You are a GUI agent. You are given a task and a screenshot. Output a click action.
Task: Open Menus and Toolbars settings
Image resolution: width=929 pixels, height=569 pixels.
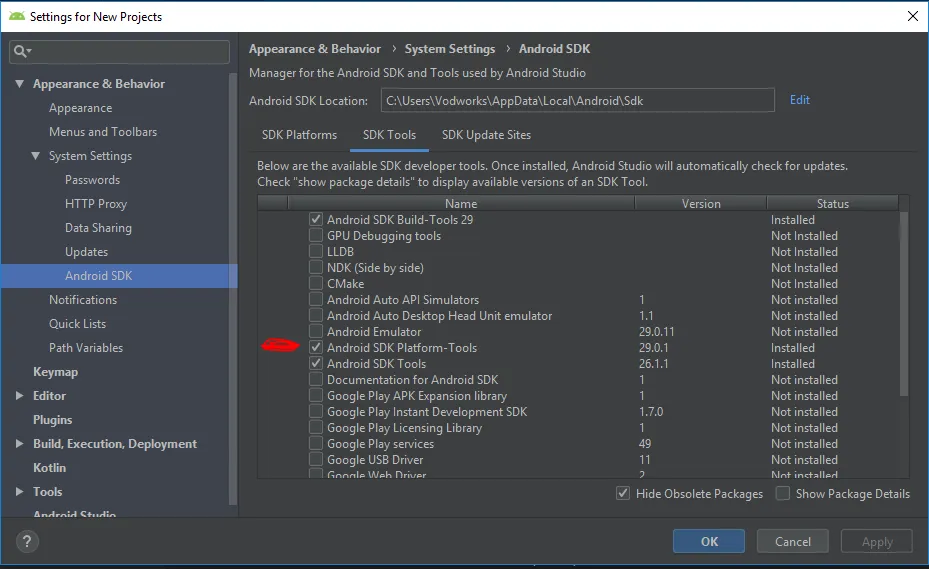[103, 132]
